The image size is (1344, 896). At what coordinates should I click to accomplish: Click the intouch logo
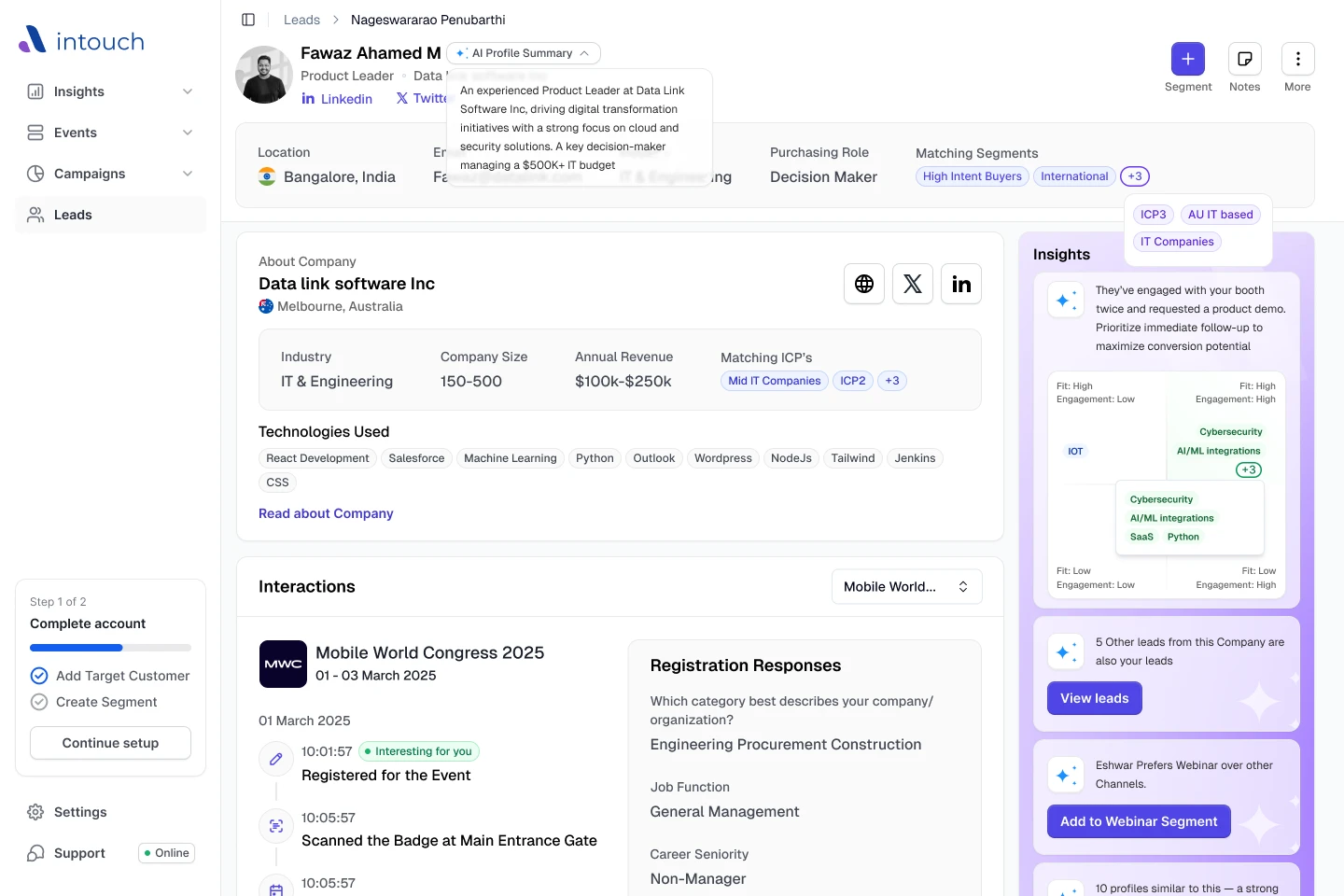(82, 40)
